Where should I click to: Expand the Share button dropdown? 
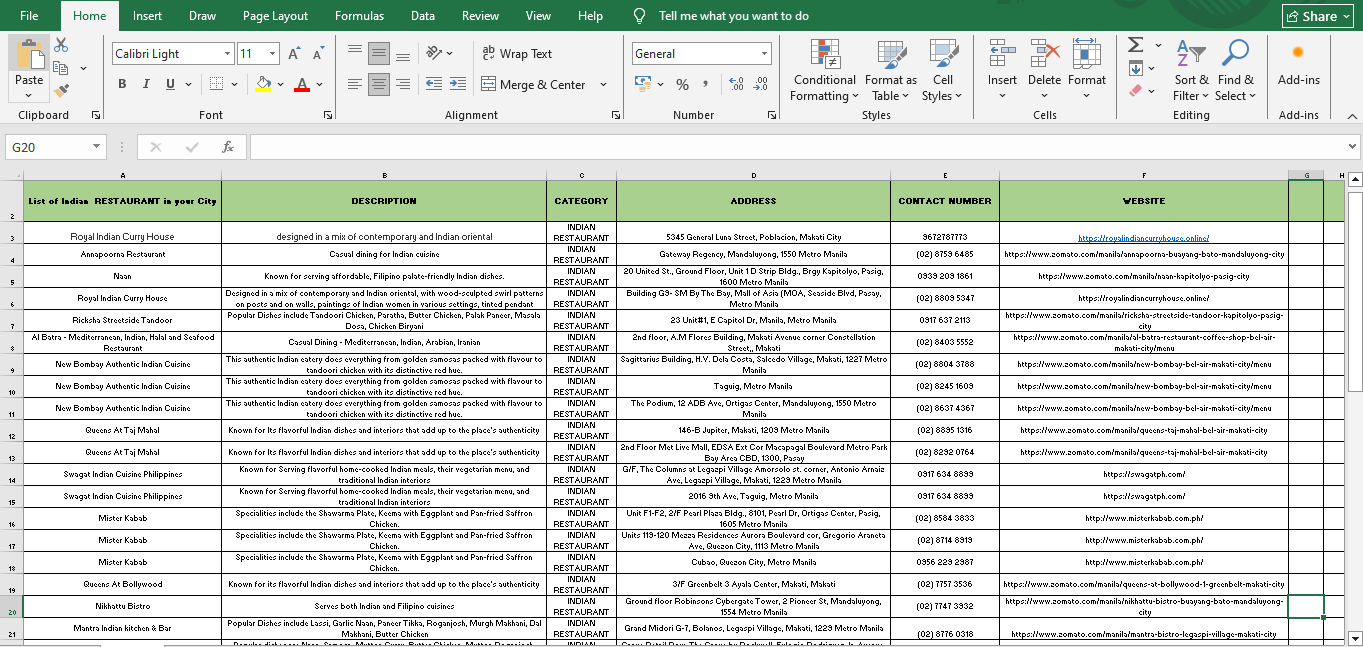(1346, 16)
